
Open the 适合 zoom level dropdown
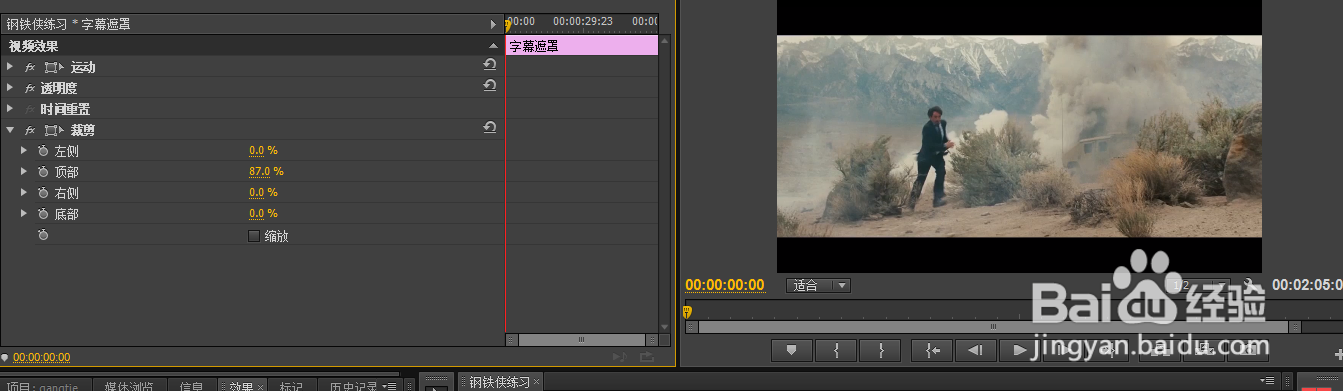click(x=818, y=285)
